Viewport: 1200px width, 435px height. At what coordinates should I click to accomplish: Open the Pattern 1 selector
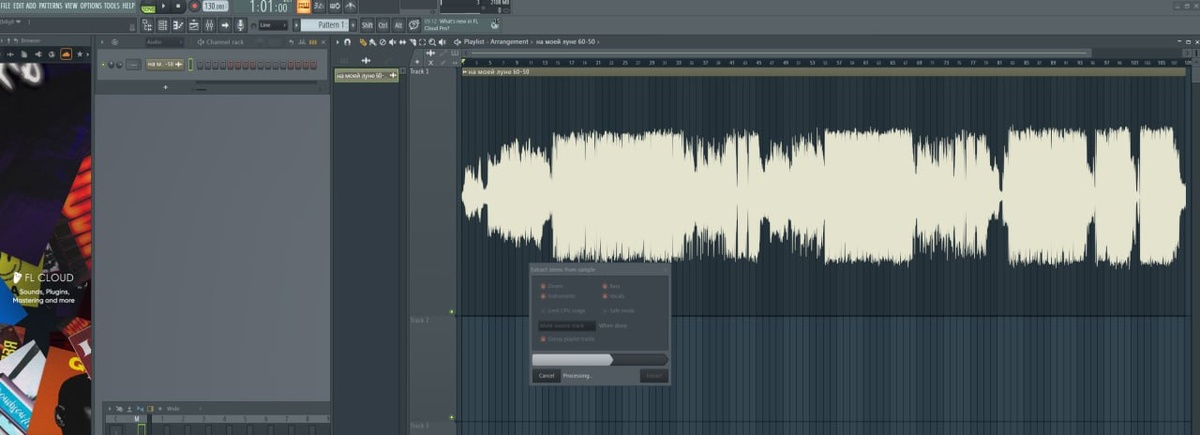pos(327,24)
